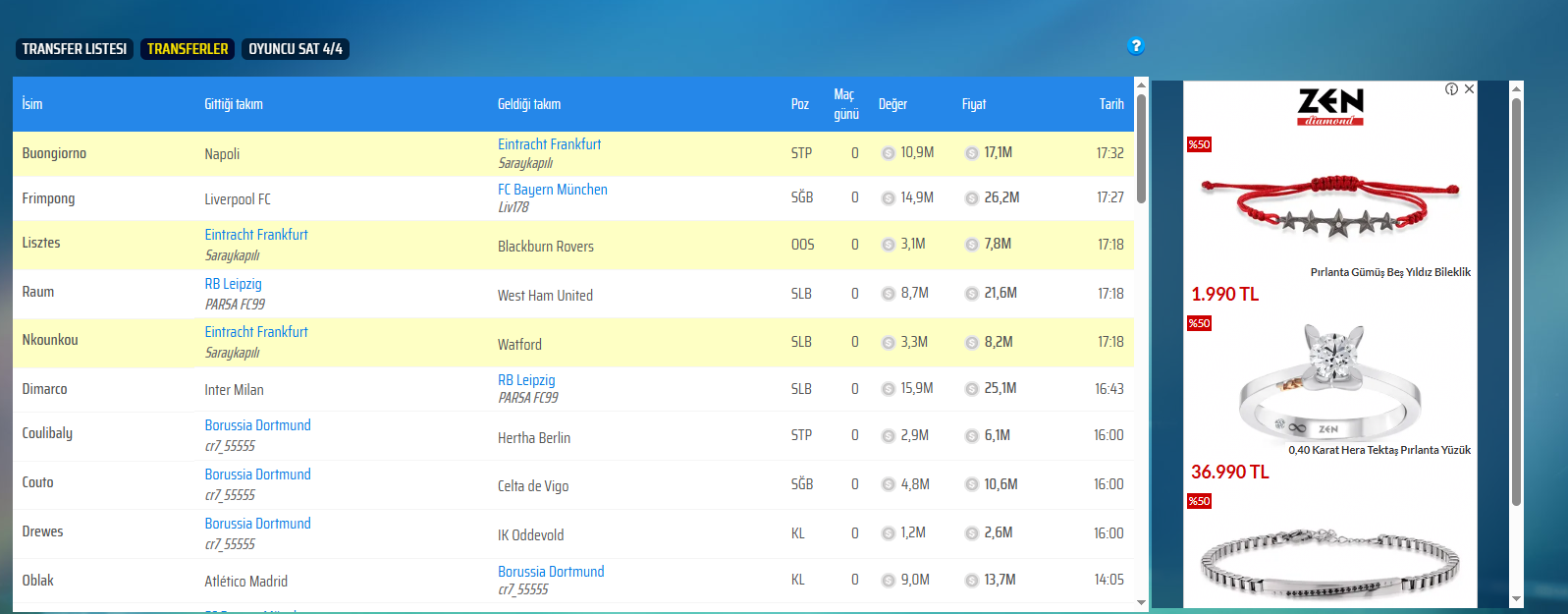
Task: Sort by the Tarih column header
Action: 1111,104
